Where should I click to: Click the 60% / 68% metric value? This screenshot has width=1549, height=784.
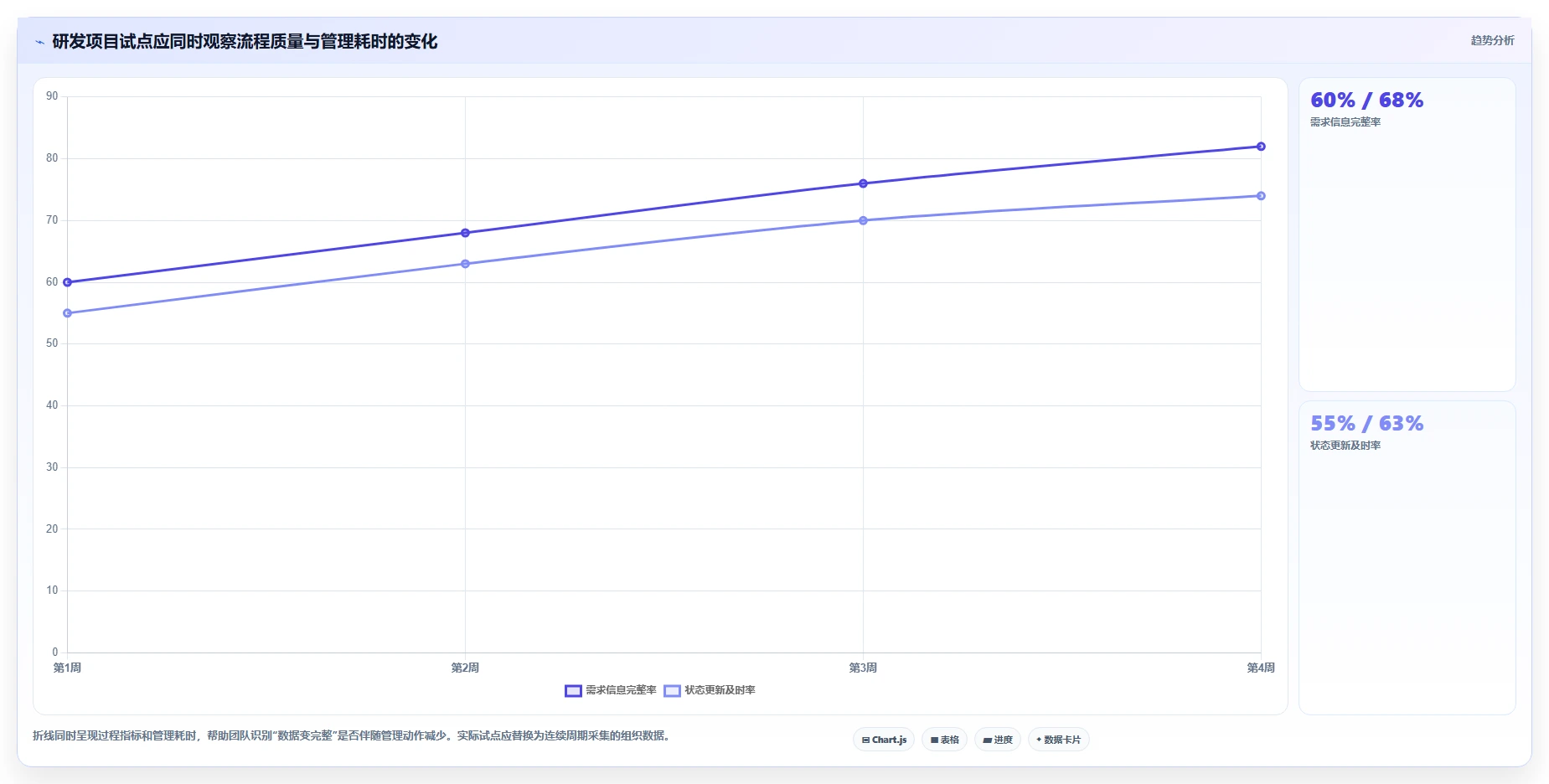[x=1366, y=101]
